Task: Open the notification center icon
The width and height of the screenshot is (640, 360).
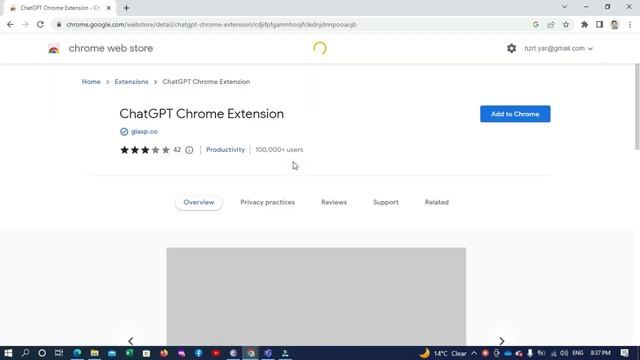Action: coord(624,353)
